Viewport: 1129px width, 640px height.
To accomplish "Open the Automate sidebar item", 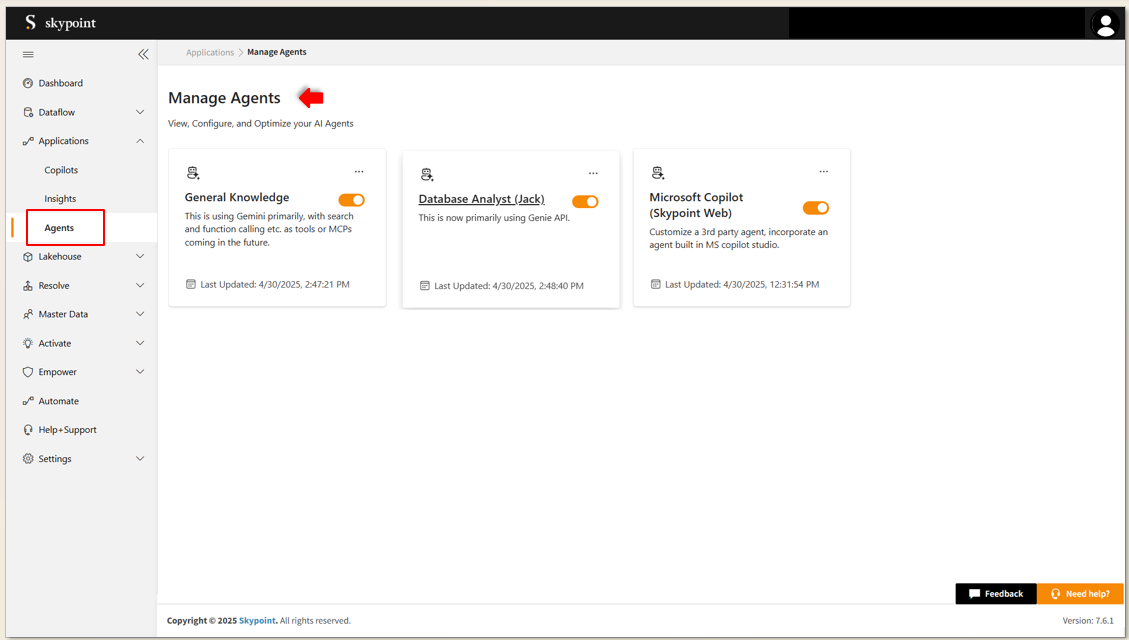I will [x=59, y=401].
